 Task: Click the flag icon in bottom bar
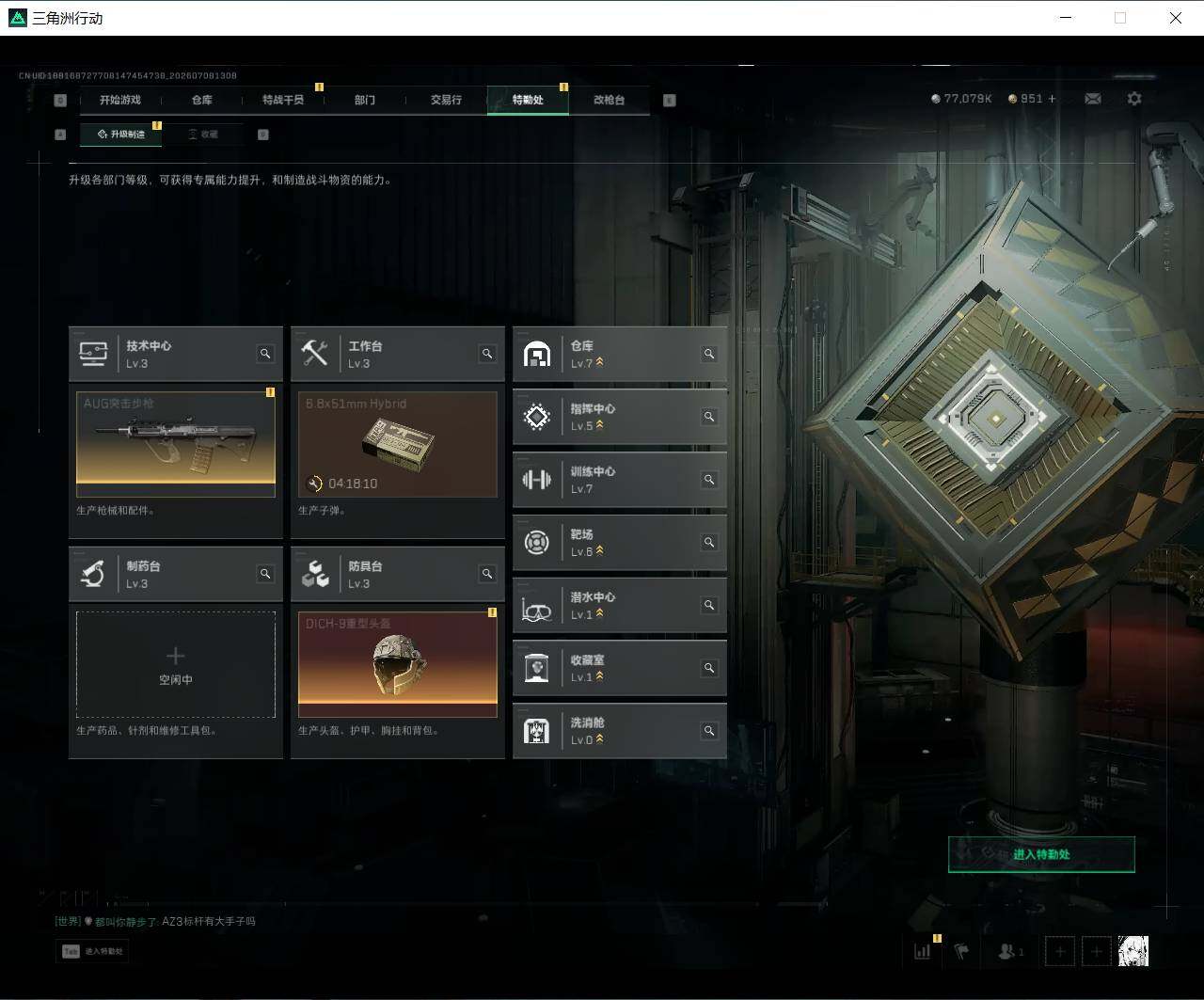961,951
